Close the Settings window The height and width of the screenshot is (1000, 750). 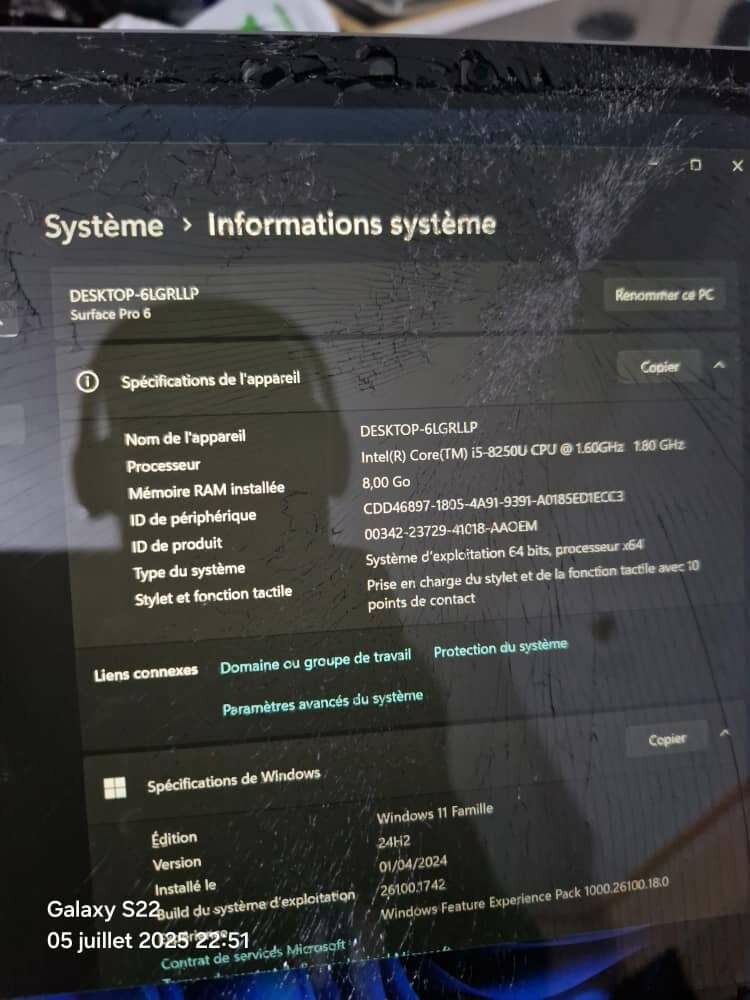pyautogui.click(x=737, y=166)
